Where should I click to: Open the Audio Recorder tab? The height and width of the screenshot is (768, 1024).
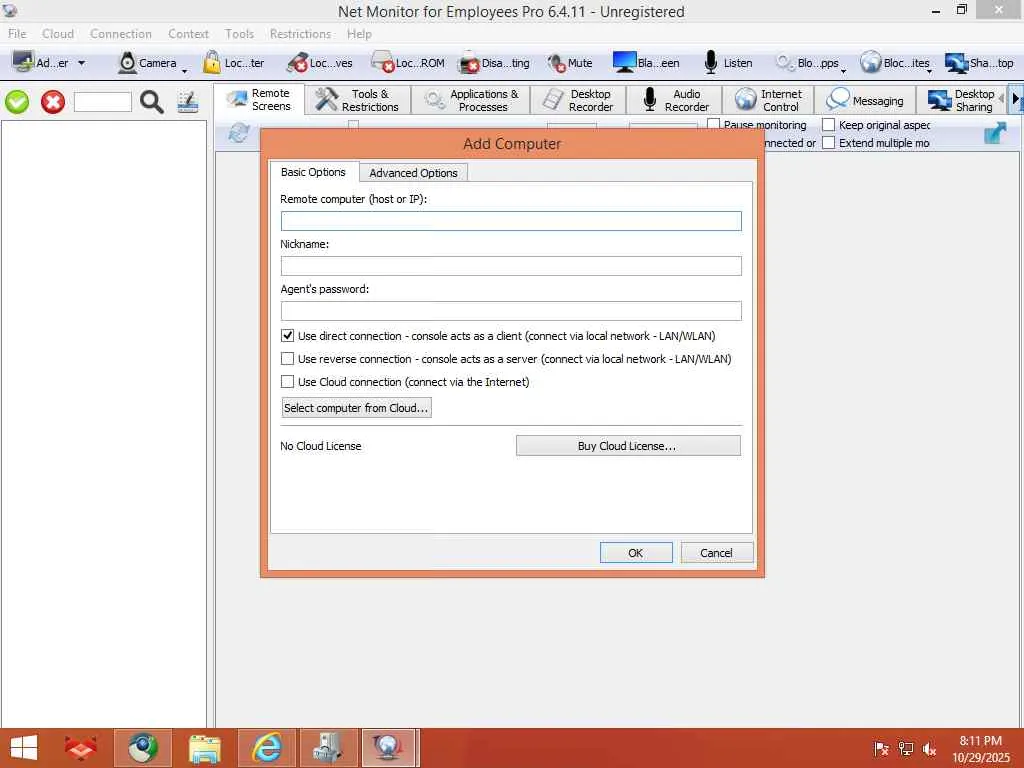click(675, 101)
